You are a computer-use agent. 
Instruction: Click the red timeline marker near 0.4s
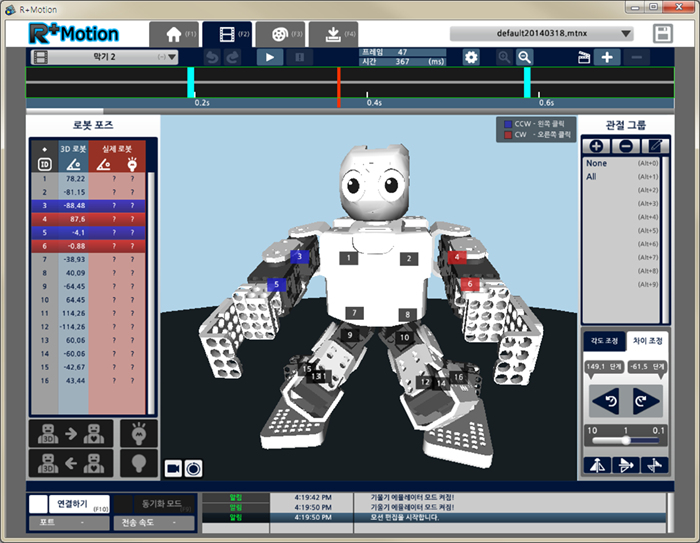point(339,82)
